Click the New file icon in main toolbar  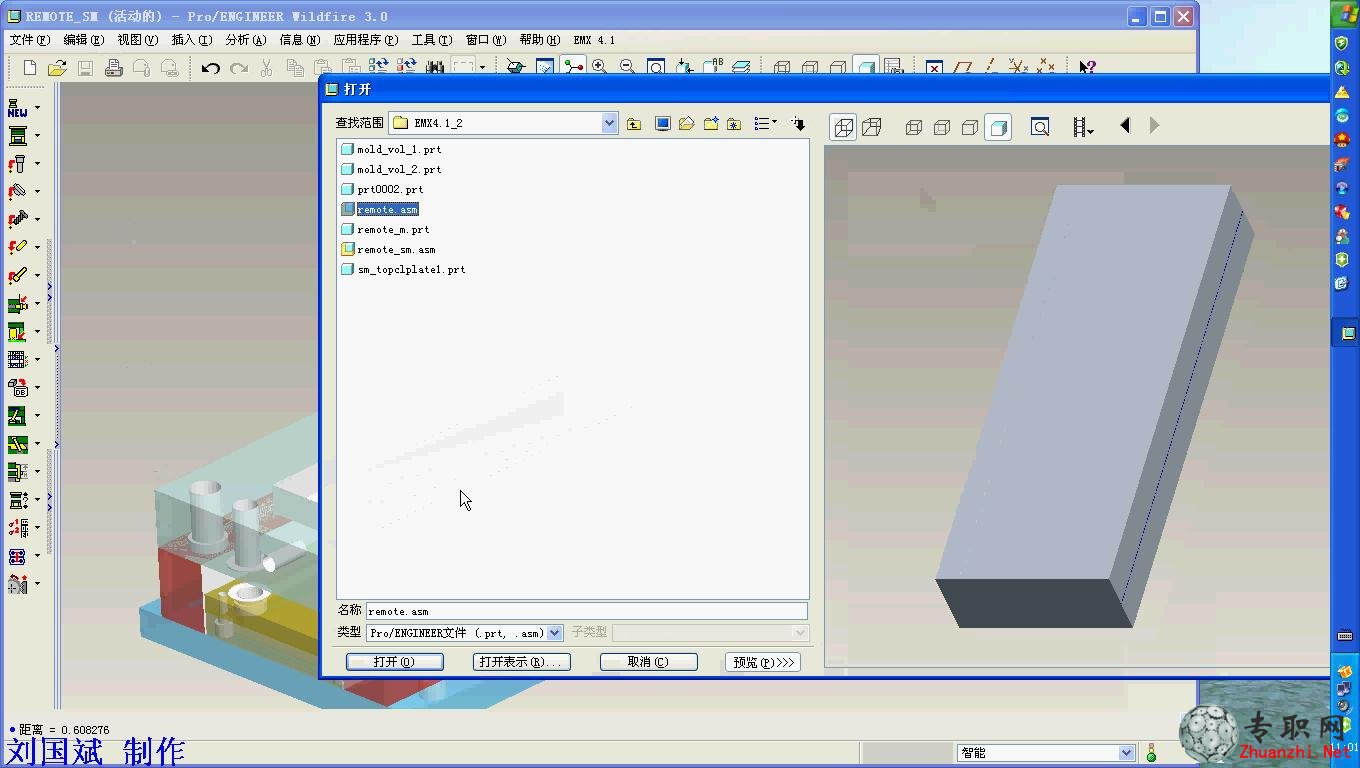tap(30, 68)
